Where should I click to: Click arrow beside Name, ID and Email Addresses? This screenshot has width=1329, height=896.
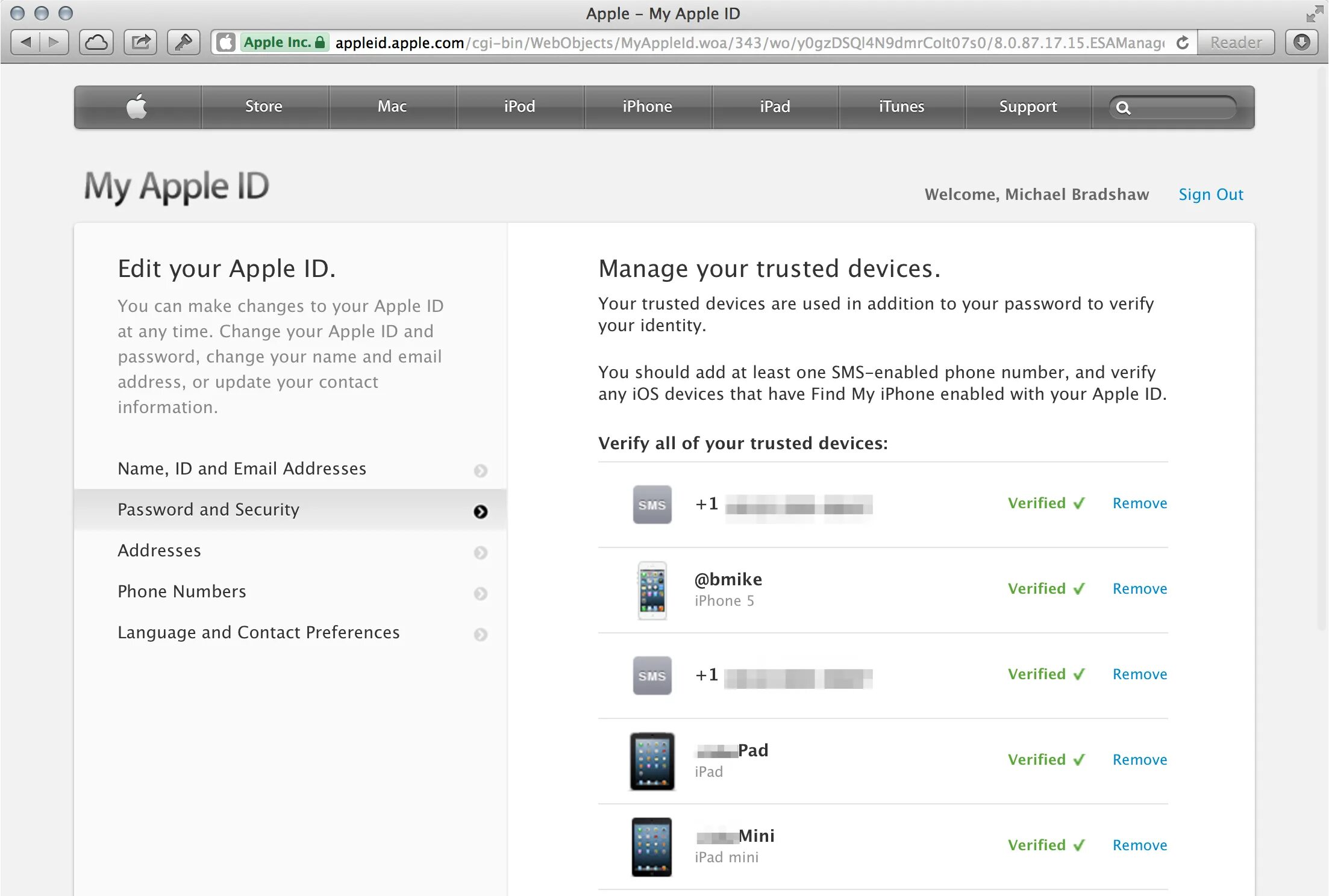(x=480, y=470)
